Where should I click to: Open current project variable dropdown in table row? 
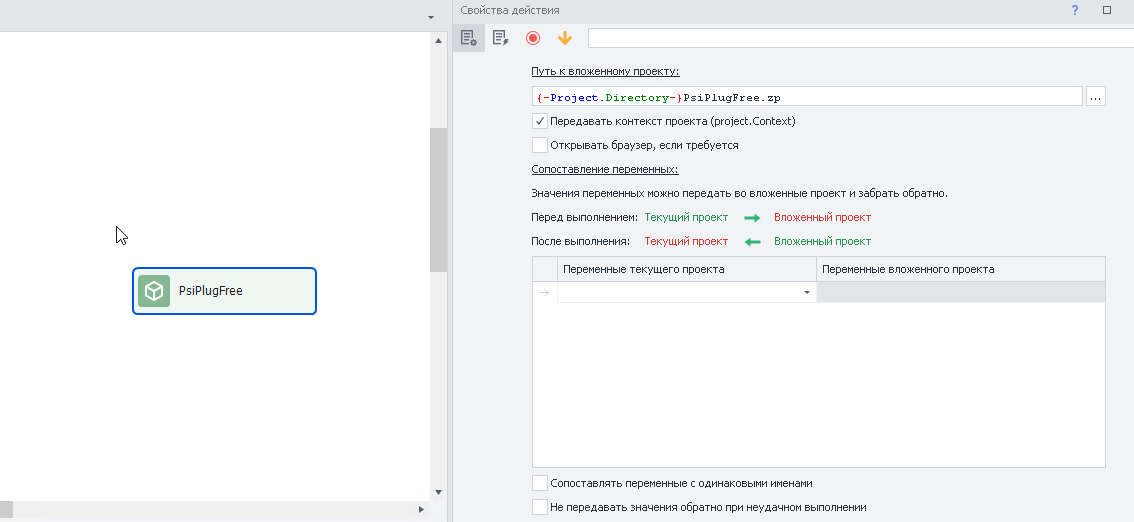806,292
